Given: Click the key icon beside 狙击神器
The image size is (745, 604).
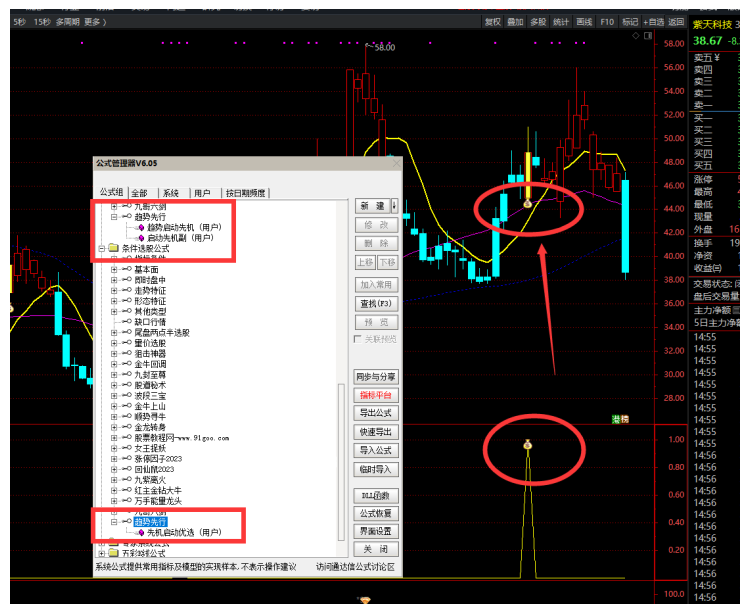Looking at the screenshot, I should click(x=126, y=353).
